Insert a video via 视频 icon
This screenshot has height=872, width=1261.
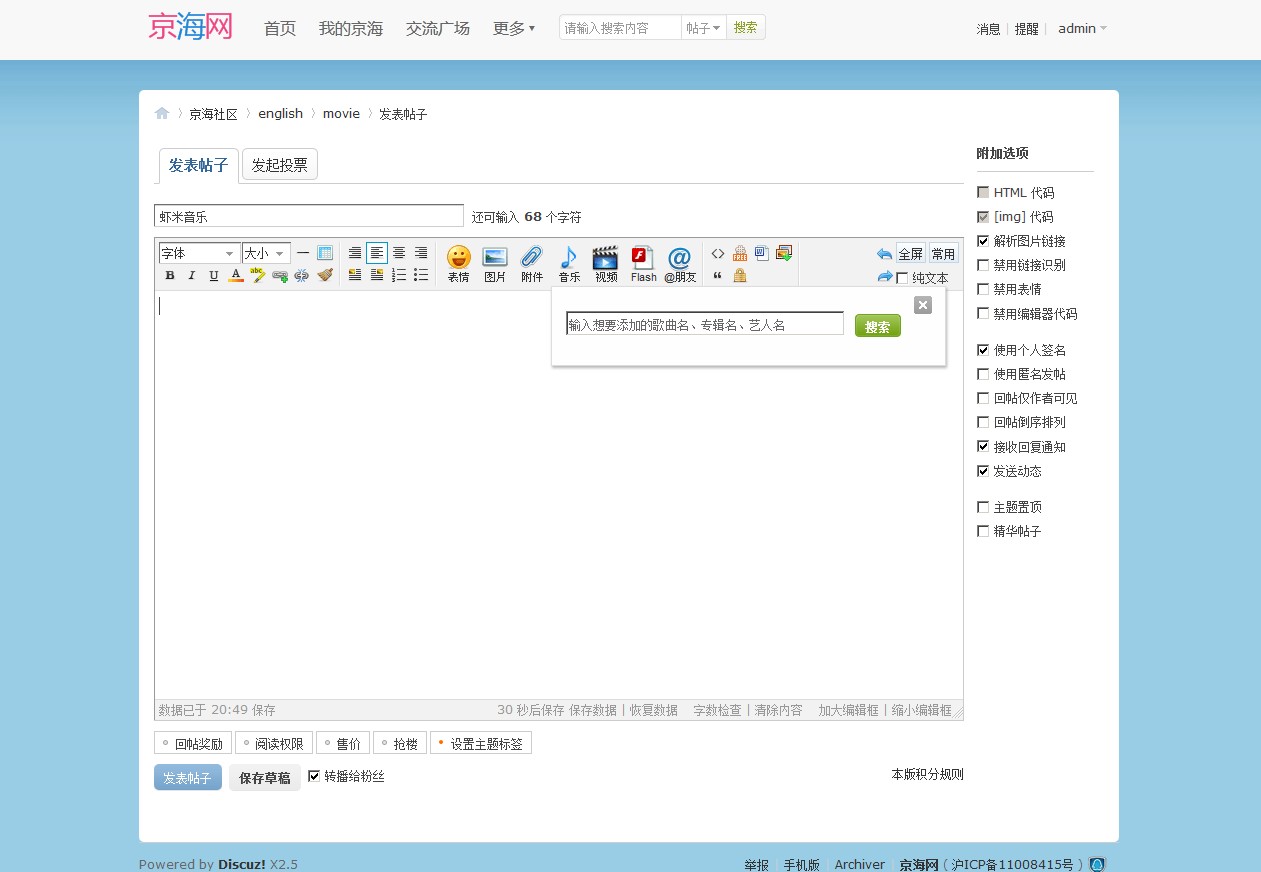pos(606,265)
